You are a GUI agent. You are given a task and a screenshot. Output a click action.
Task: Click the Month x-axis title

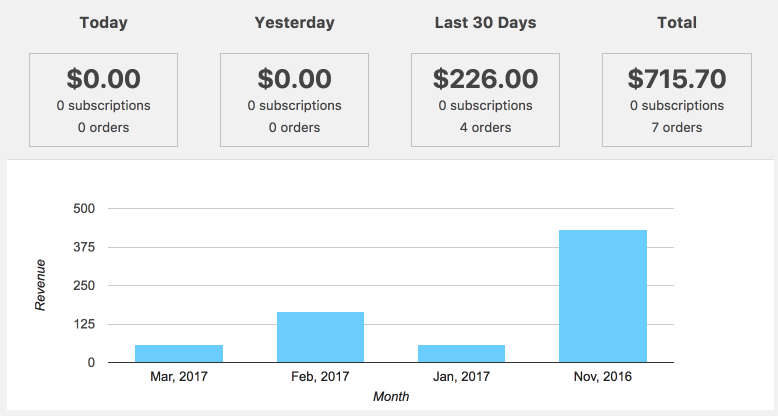pos(391,396)
